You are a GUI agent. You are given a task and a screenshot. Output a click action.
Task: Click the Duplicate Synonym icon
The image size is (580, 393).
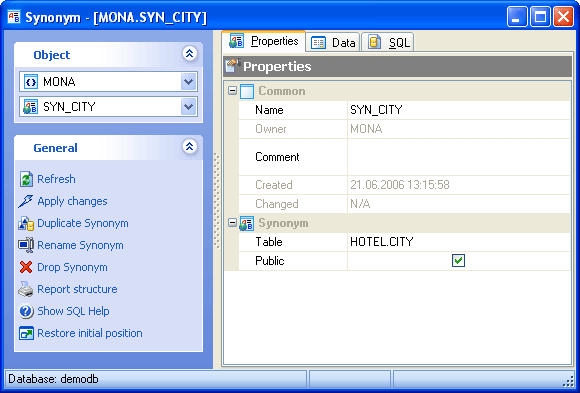26,223
